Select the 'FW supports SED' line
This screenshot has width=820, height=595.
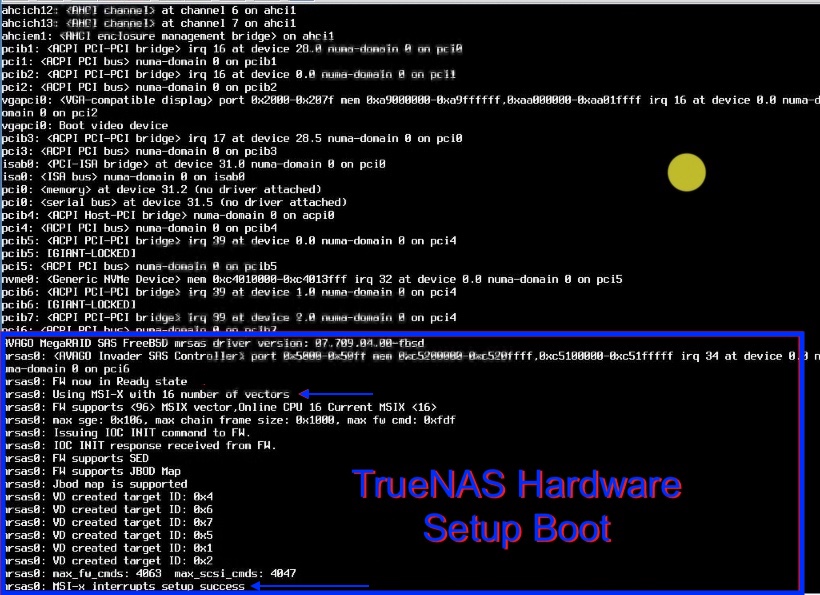point(77,459)
